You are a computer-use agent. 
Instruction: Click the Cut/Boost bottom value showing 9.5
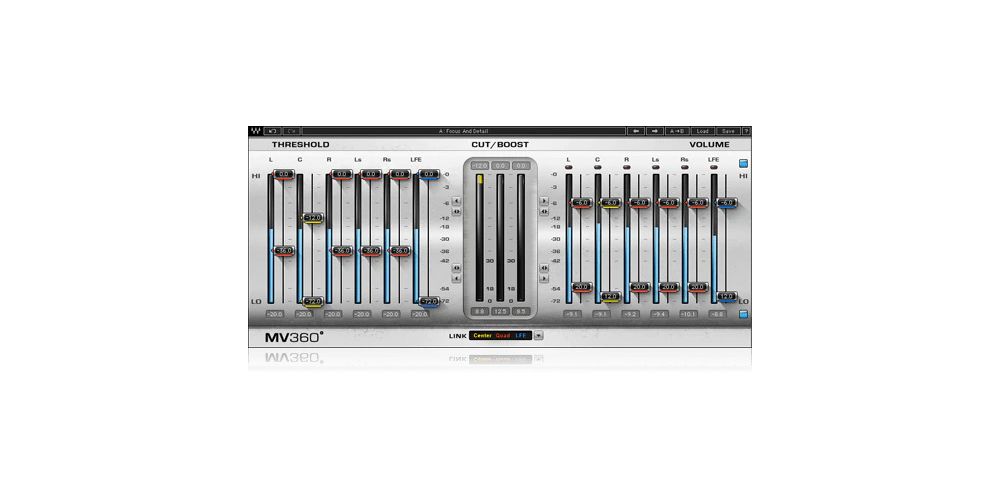point(521,311)
